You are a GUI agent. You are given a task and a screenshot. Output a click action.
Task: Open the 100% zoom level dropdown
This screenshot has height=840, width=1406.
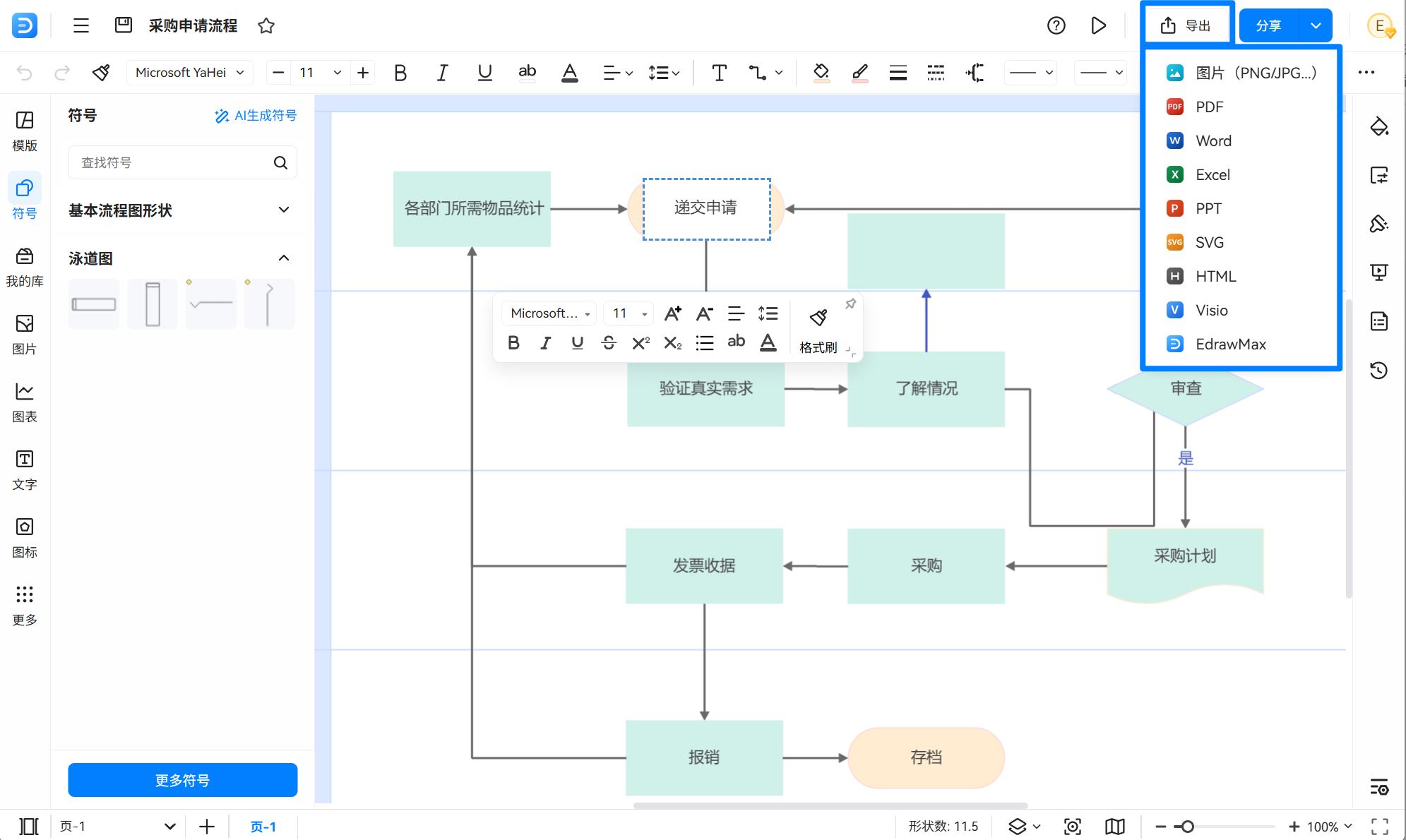(x=1330, y=827)
